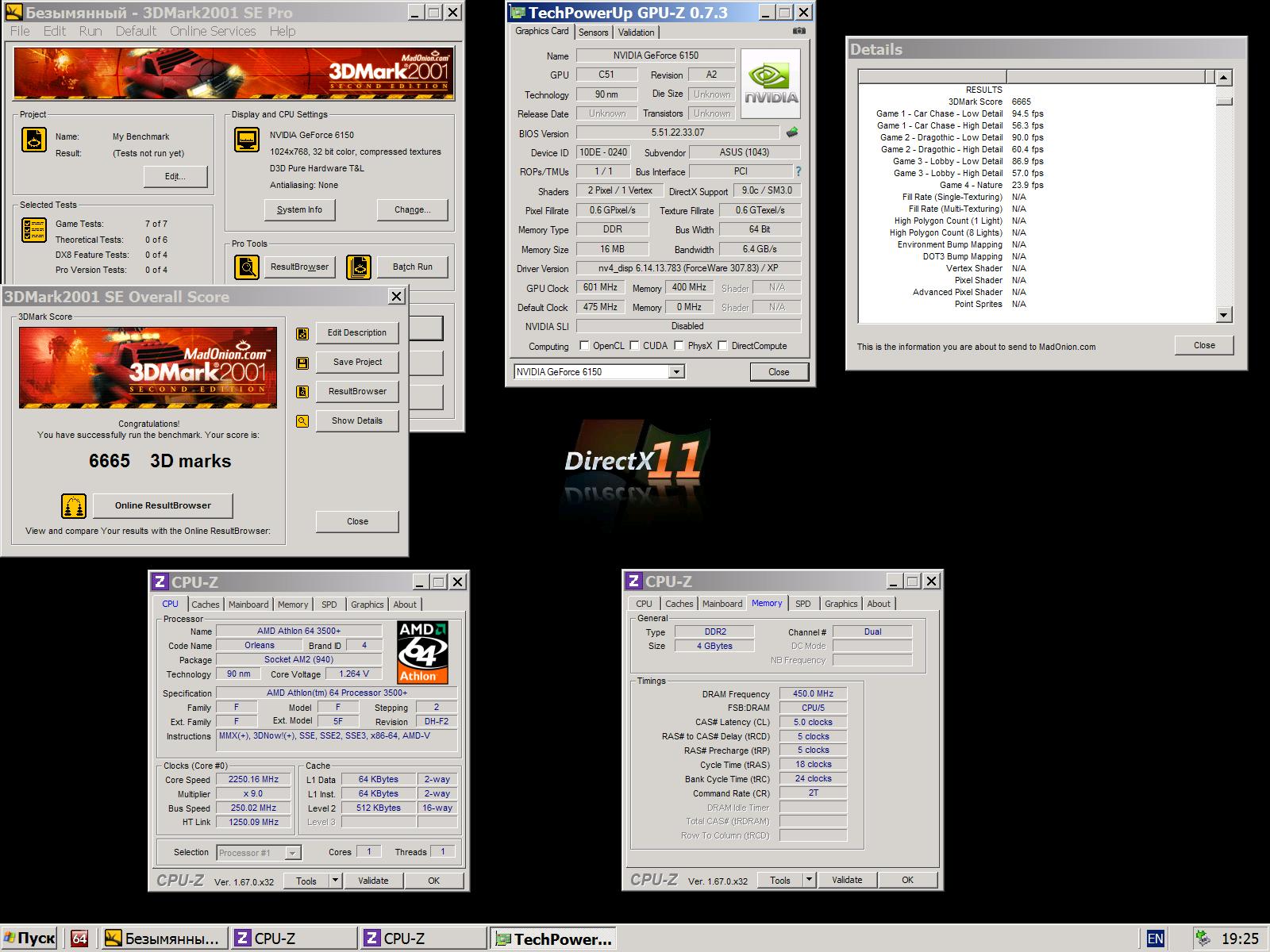
Task: Toggle the PhysX checkbox
Action: (x=679, y=345)
